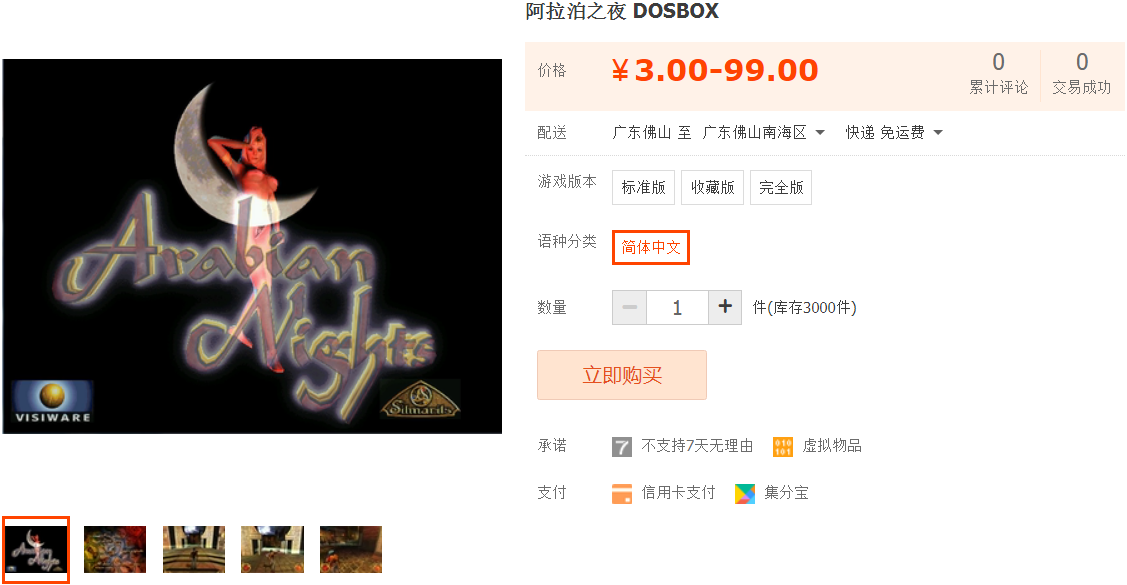Click the colorful 集分宝 icon
This screenshot has width=1127, height=585.
click(x=745, y=494)
